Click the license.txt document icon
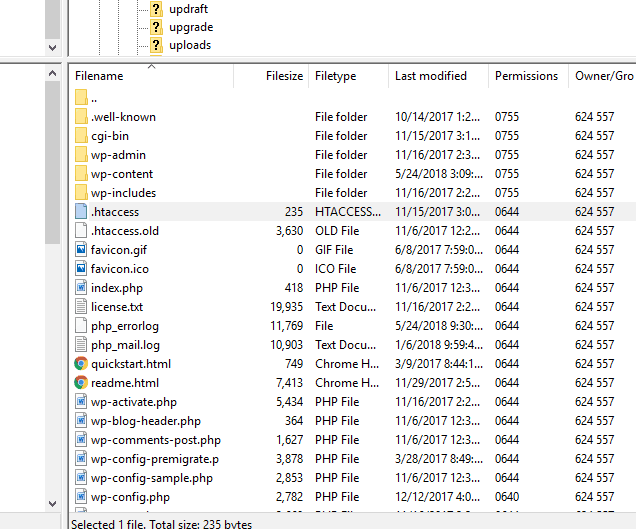The width and height of the screenshot is (636, 529). pos(81,307)
